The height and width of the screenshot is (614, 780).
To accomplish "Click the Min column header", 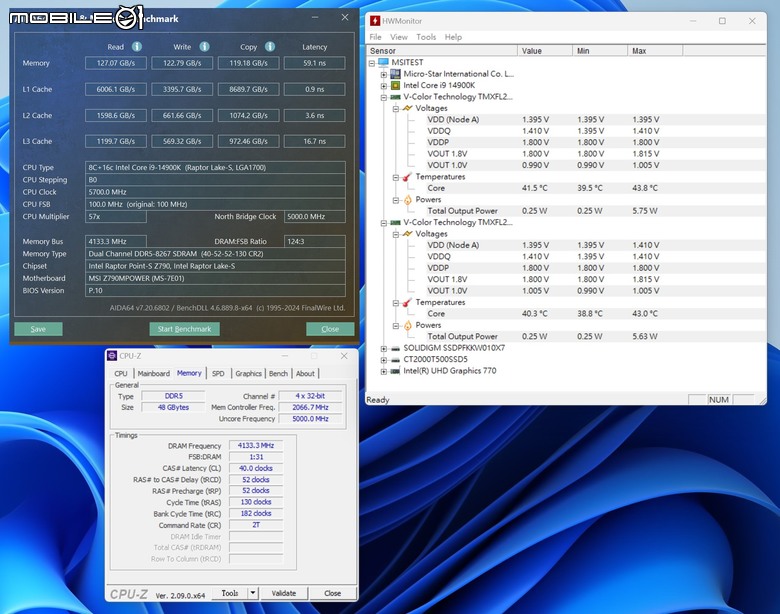I will tap(600, 51).
